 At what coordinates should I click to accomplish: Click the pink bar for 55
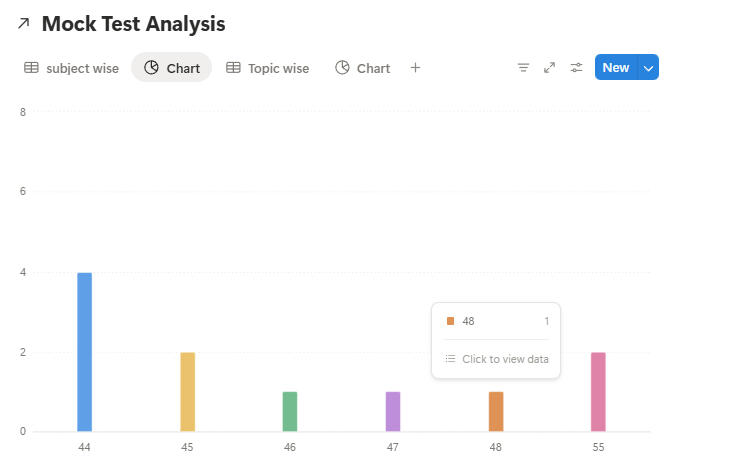coord(598,392)
